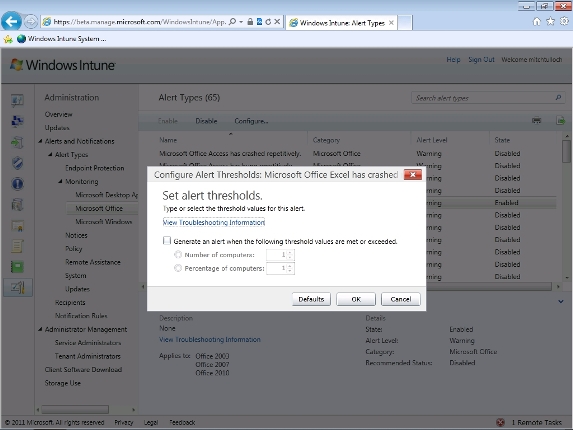Click the Remote Tasks red status icon
573x430 pixels.
pyautogui.click(x=500, y=422)
